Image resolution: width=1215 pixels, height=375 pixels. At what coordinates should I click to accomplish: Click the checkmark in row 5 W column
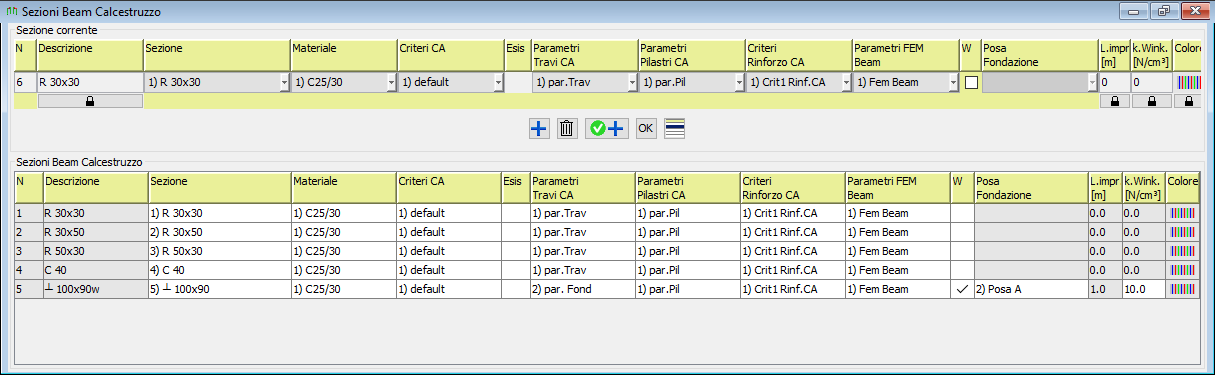[961, 289]
